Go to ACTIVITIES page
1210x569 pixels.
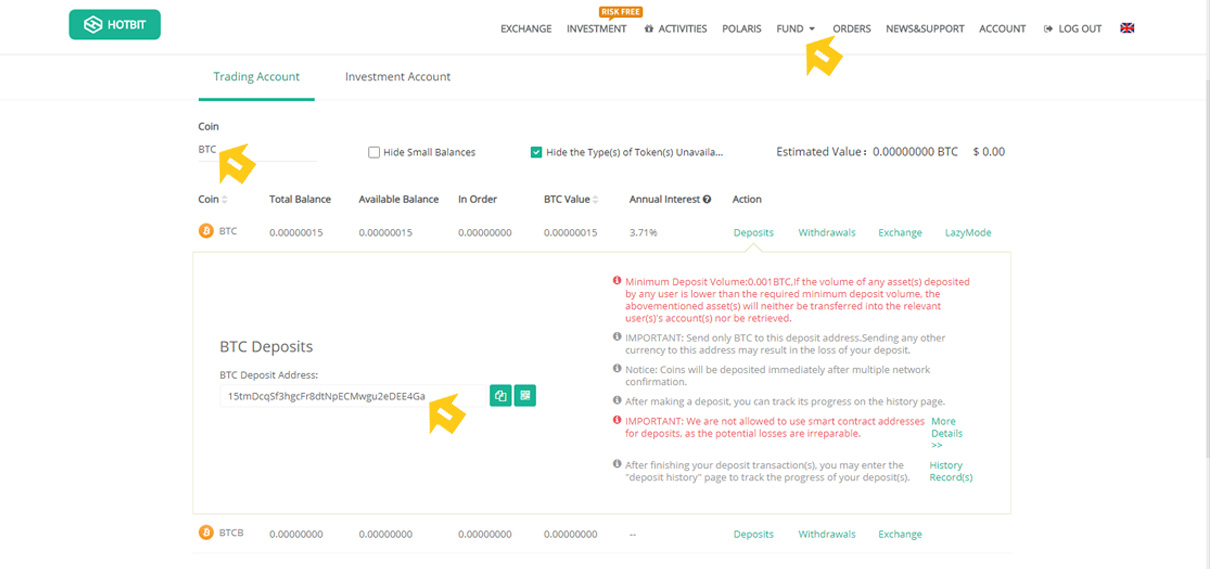click(x=676, y=28)
